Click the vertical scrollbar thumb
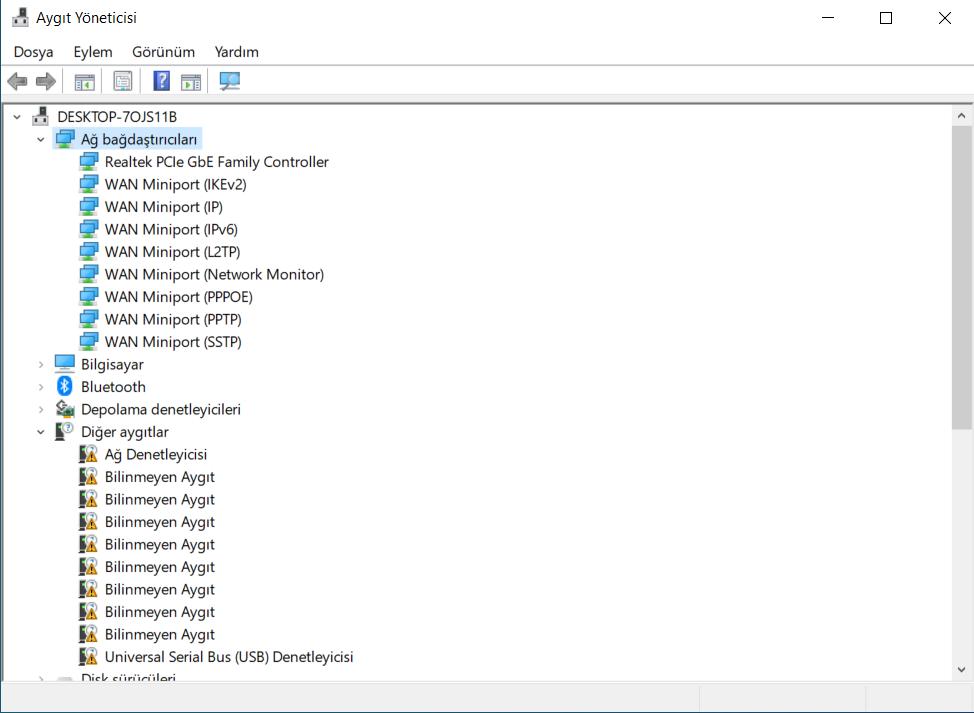Screen dimensions: 974x713 pyautogui.click(x=962, y=277)
